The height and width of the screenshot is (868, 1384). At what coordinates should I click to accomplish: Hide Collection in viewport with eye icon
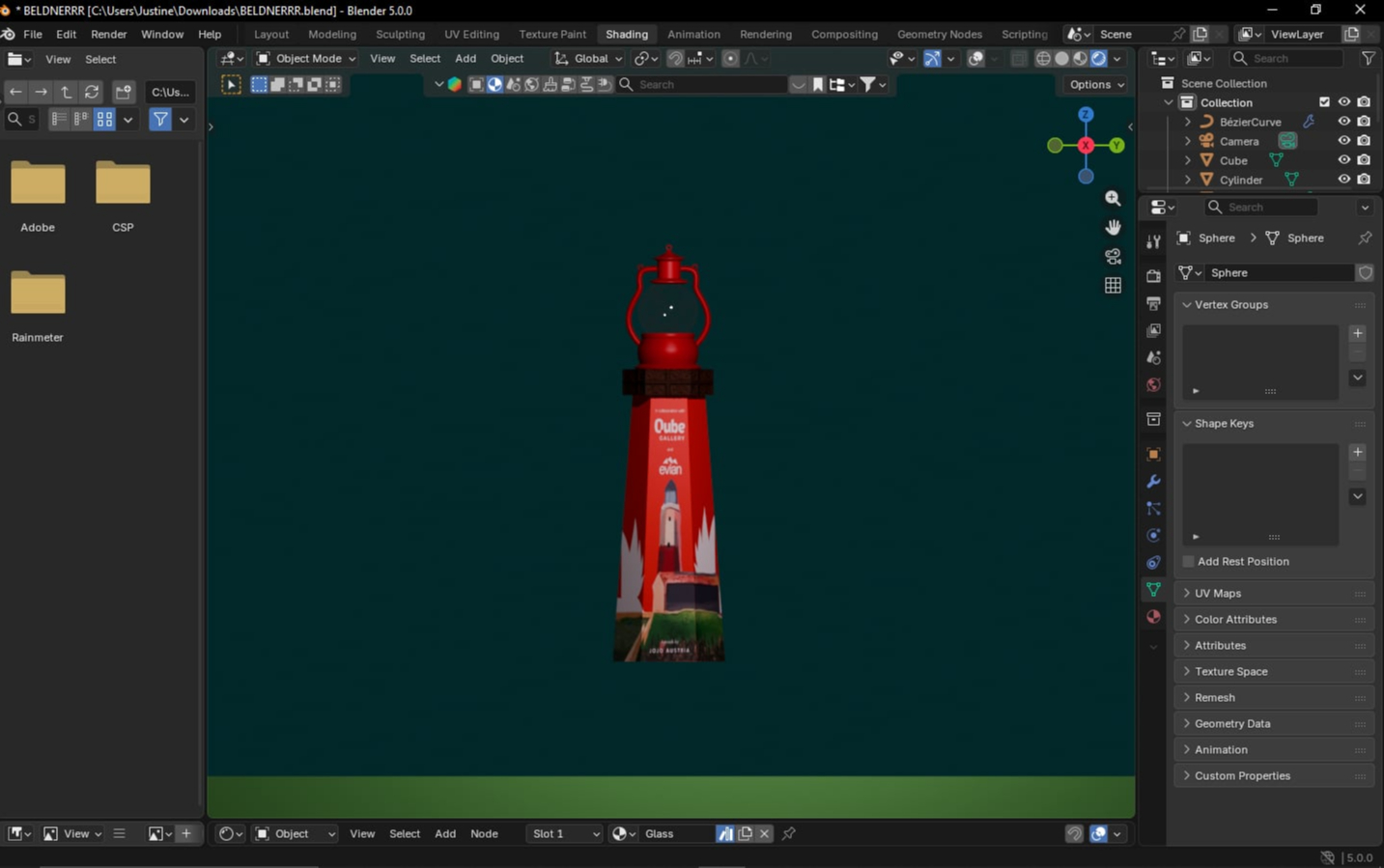[x=1343, y=102]
